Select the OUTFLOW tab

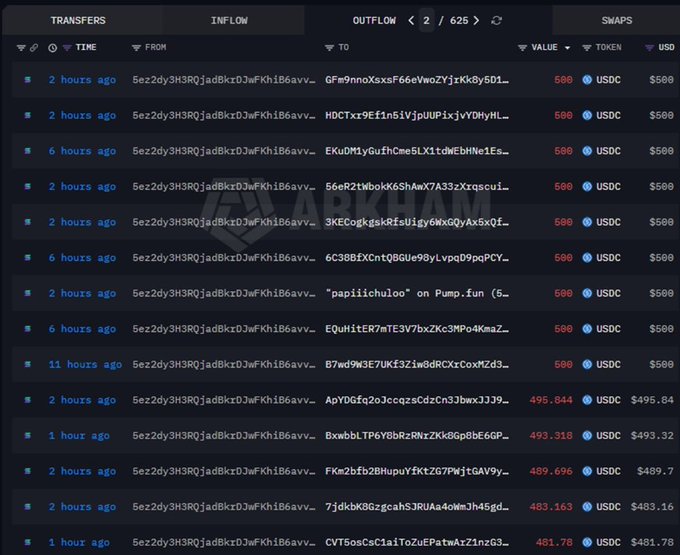click(374, 20)
